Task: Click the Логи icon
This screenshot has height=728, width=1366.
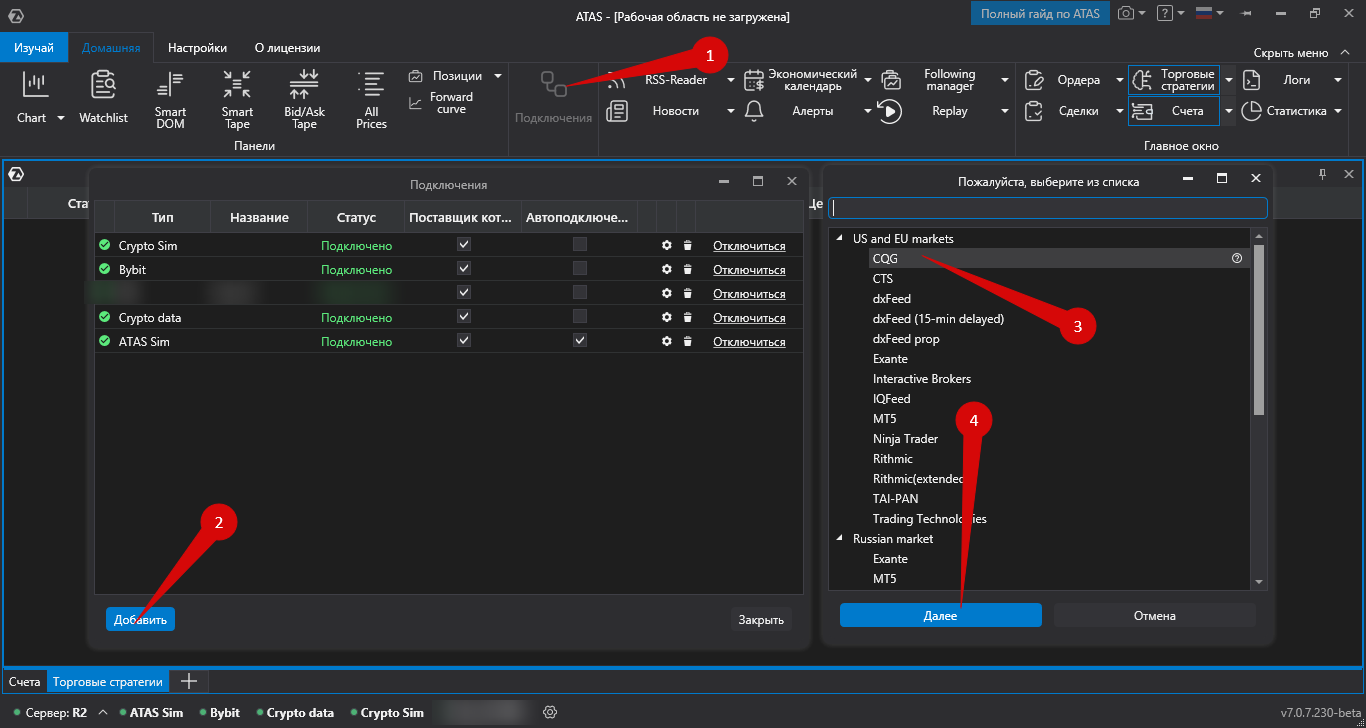Action: [x=1252, y=80]
